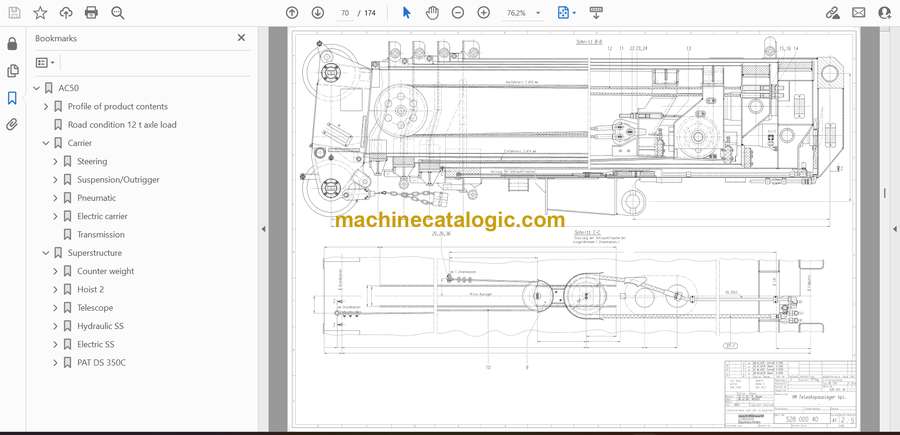900x435 pixels.
Task: Expand the Steering bookmark
Action: pos(56,161)
